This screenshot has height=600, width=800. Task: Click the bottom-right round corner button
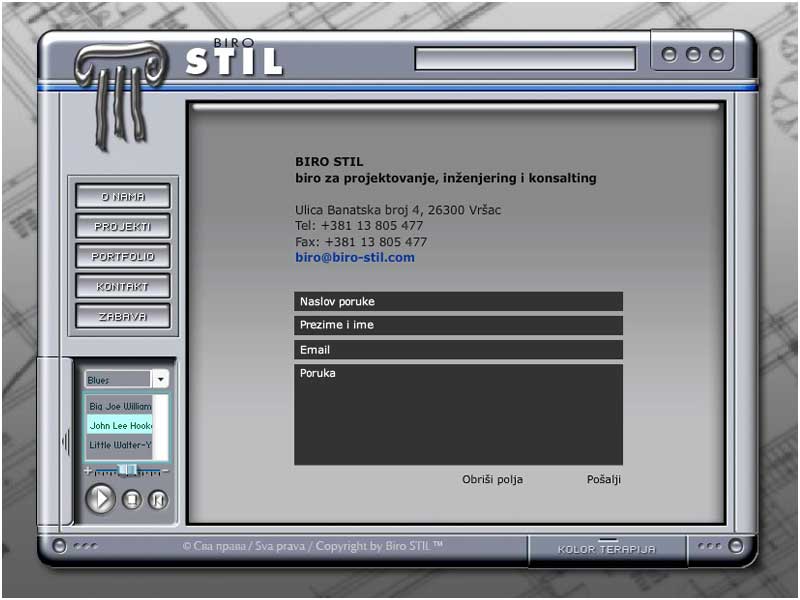(x=735, y=546)
